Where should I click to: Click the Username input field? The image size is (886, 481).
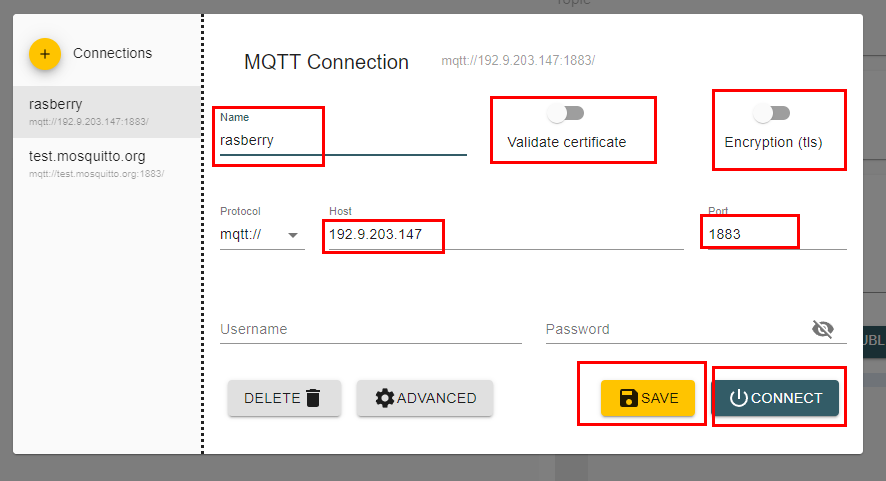point(371,329)
